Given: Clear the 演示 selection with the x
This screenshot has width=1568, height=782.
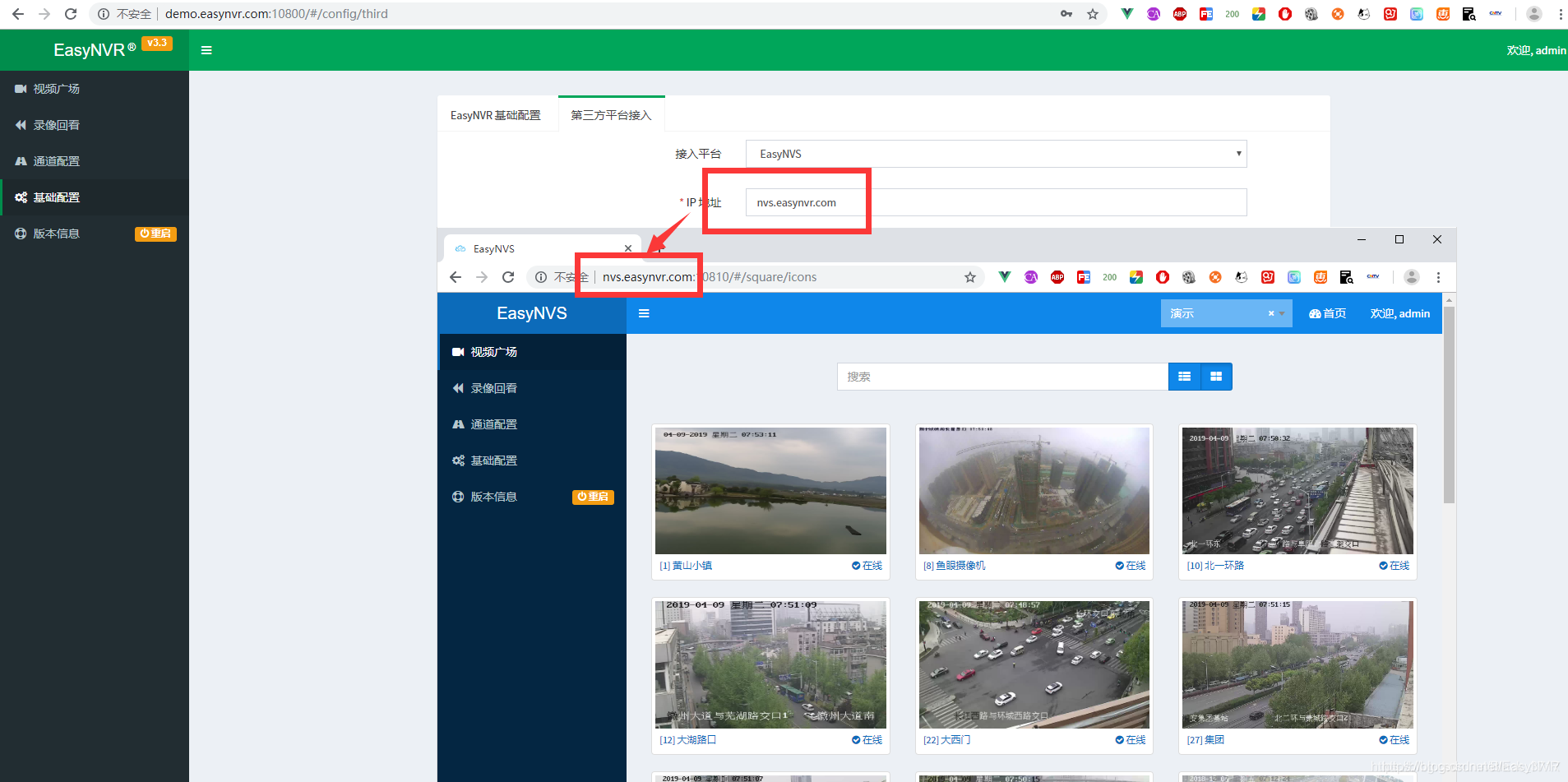Looking at the screenshot, I should [1271, 313].
